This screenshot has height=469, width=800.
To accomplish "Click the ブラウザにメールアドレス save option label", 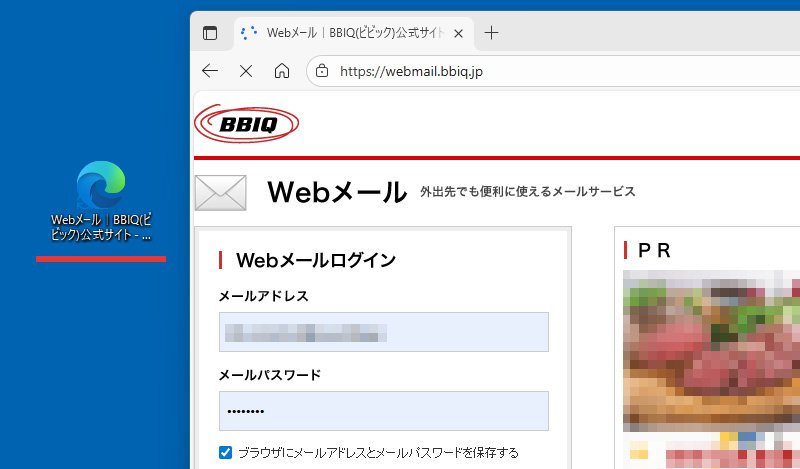I will 378,453.
